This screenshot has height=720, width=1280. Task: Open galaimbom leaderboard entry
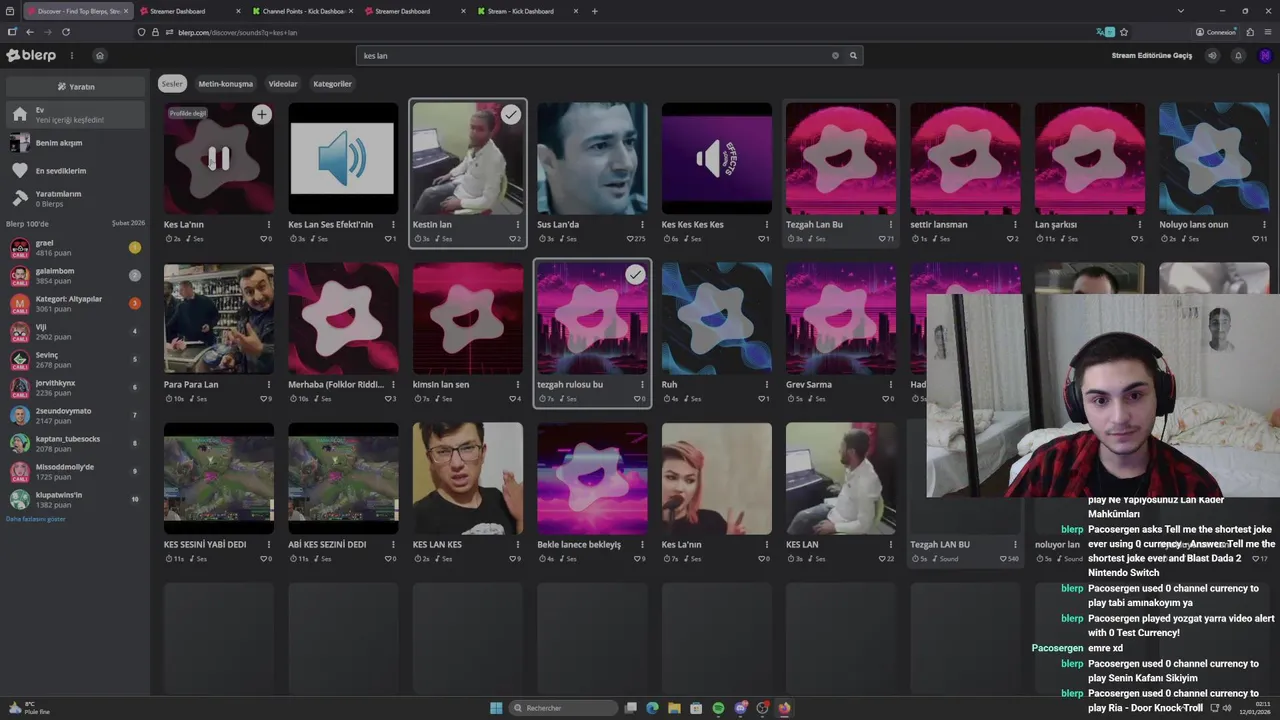click(x=75, y=275)
